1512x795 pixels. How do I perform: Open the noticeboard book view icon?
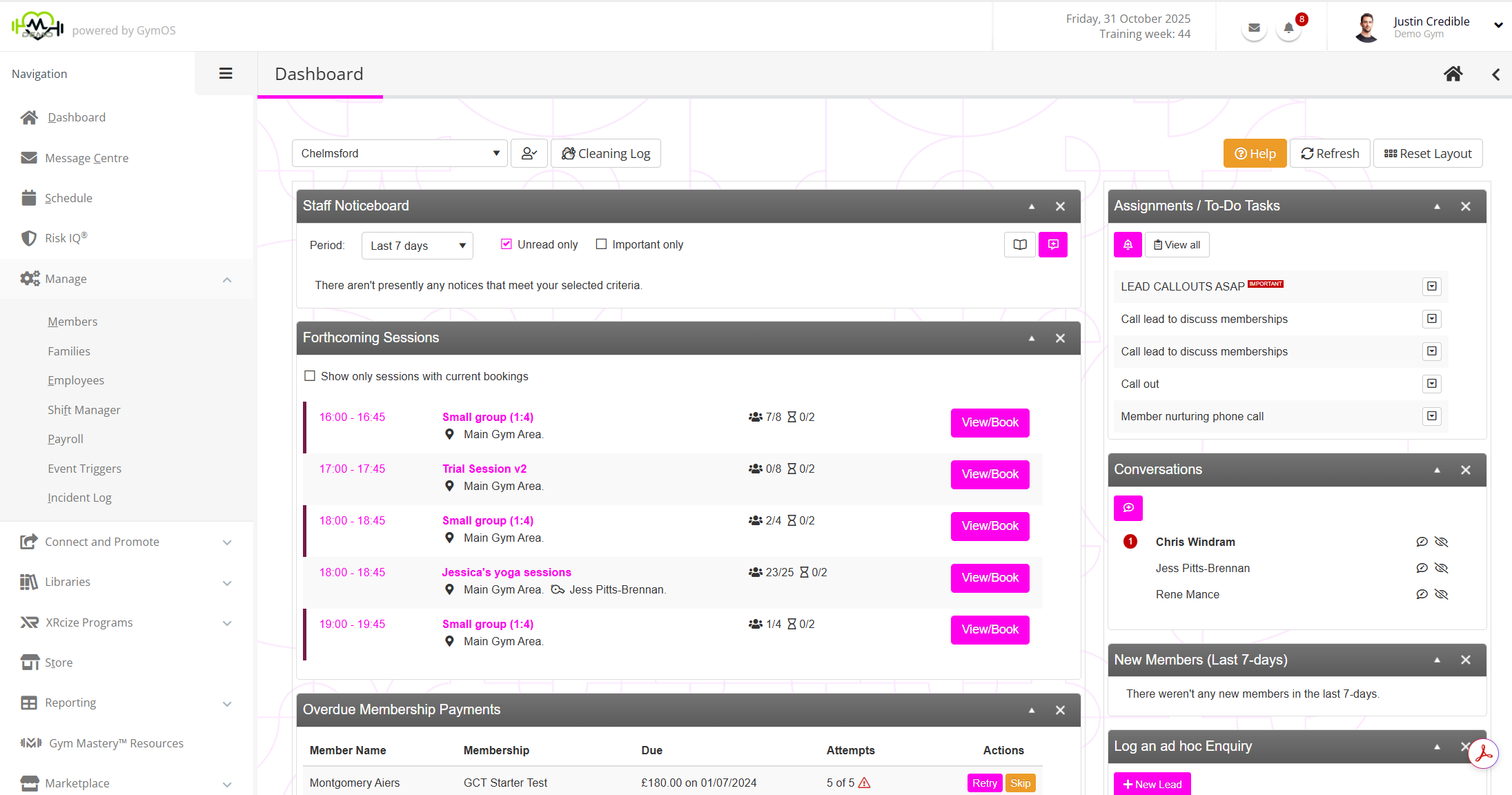pyautogui.click(x=1019, y=244)
